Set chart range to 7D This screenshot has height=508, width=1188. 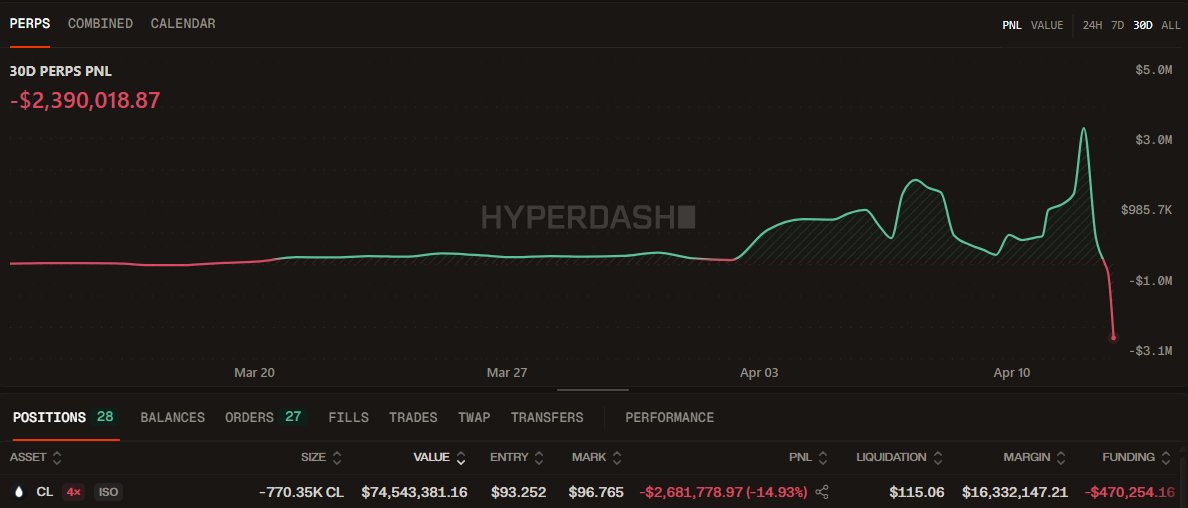point(1118,25)
